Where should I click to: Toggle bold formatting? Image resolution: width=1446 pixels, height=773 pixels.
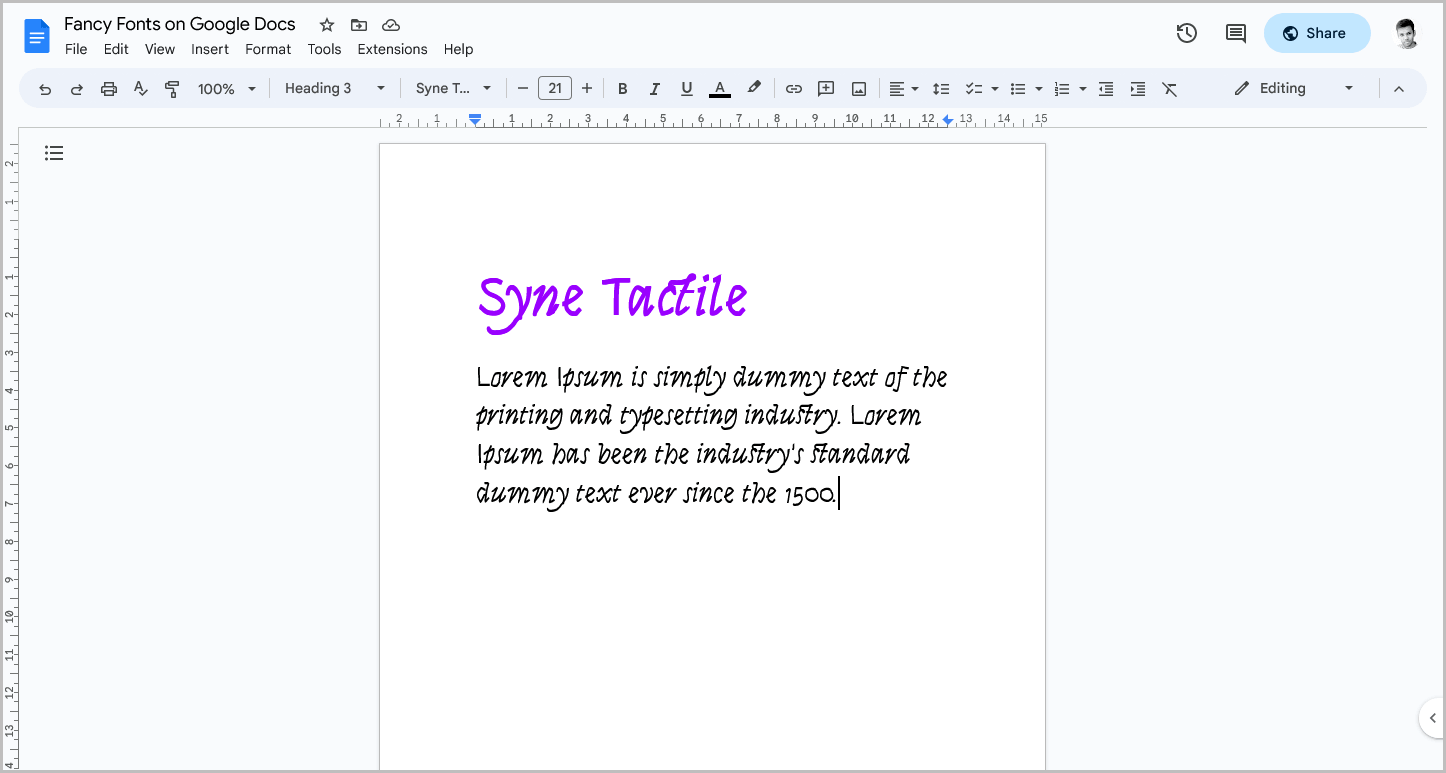pyautogui.click(x=623, y=88)
